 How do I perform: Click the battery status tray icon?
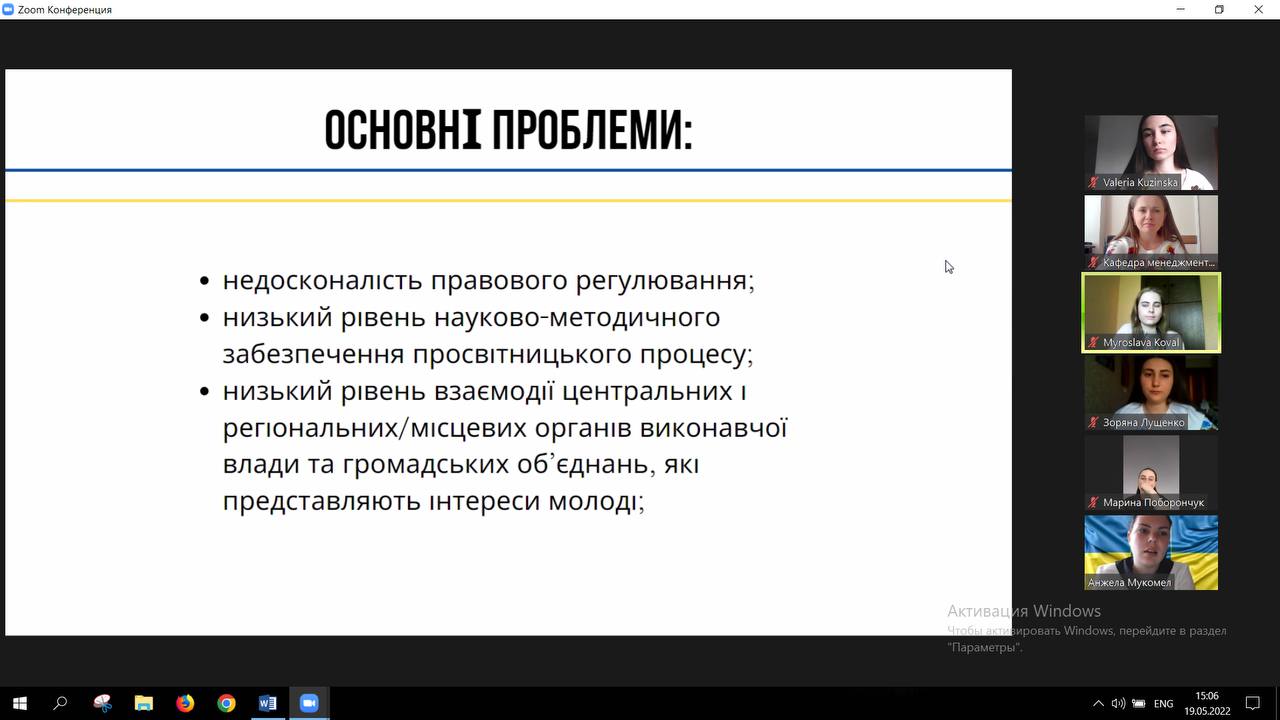point(1137,703)
